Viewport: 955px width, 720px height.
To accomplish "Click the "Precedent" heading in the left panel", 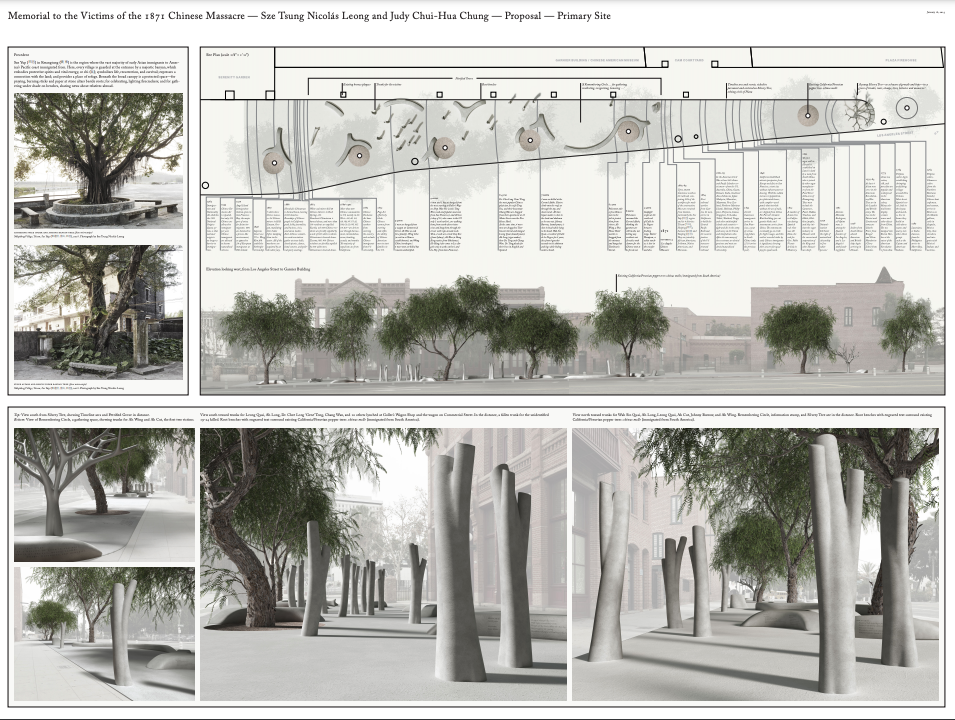I will [x=22, y=55].
